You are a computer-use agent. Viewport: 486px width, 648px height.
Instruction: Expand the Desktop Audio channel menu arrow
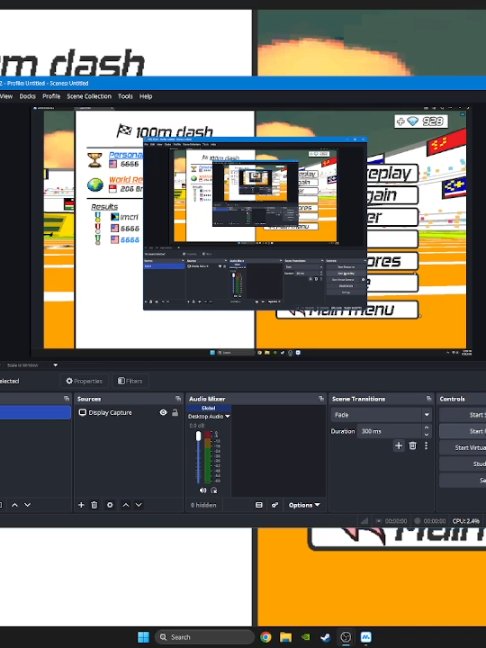click(227, 416)
